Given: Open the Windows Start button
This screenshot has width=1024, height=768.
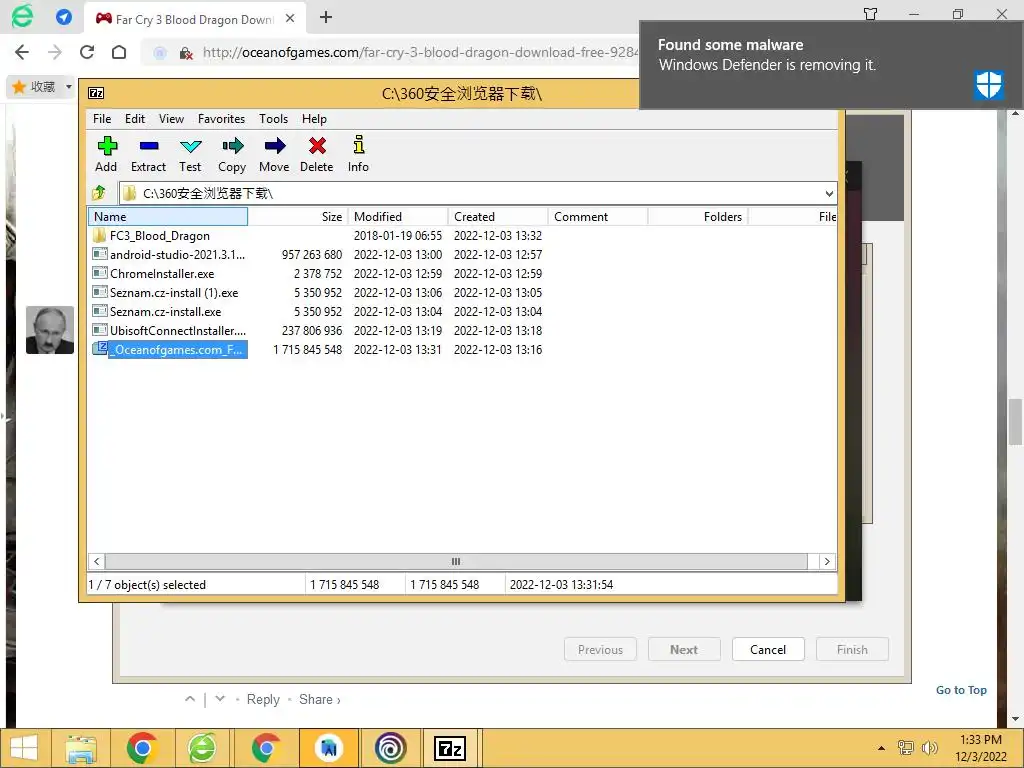Looking at the screenshot, I should pyautogui.click(x=24, y=748).
